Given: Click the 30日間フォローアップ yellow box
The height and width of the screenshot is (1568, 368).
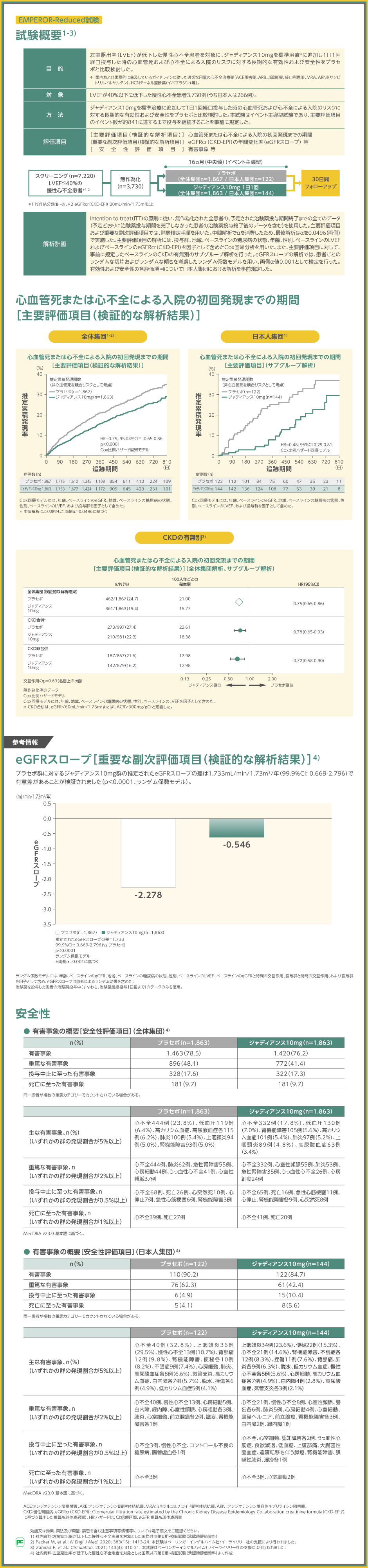Looking at the screenshot, I should tap(320, 183).
